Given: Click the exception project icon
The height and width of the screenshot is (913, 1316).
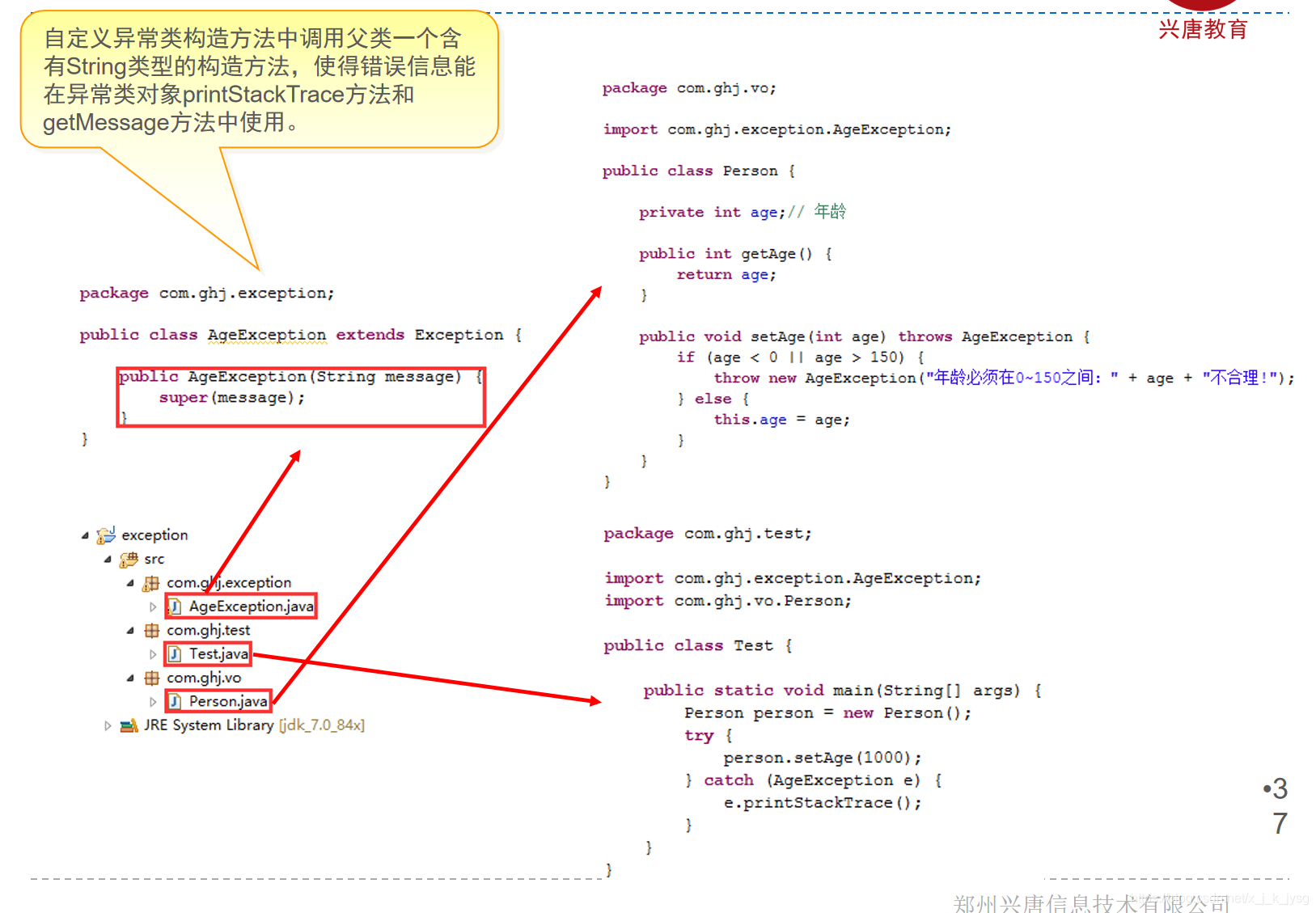Looking at the screenshot, I should 106,535.
